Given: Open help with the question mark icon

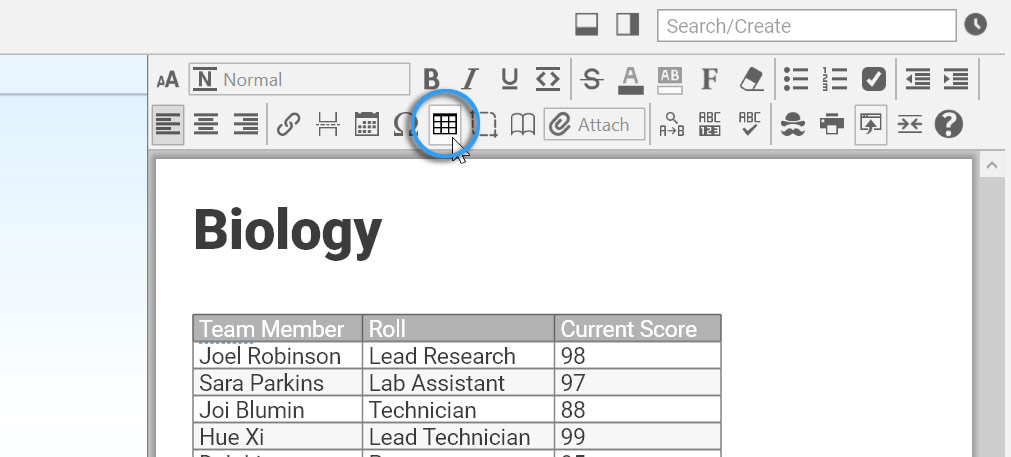Looking at the screenshot, I should click(x=948, y=125).
